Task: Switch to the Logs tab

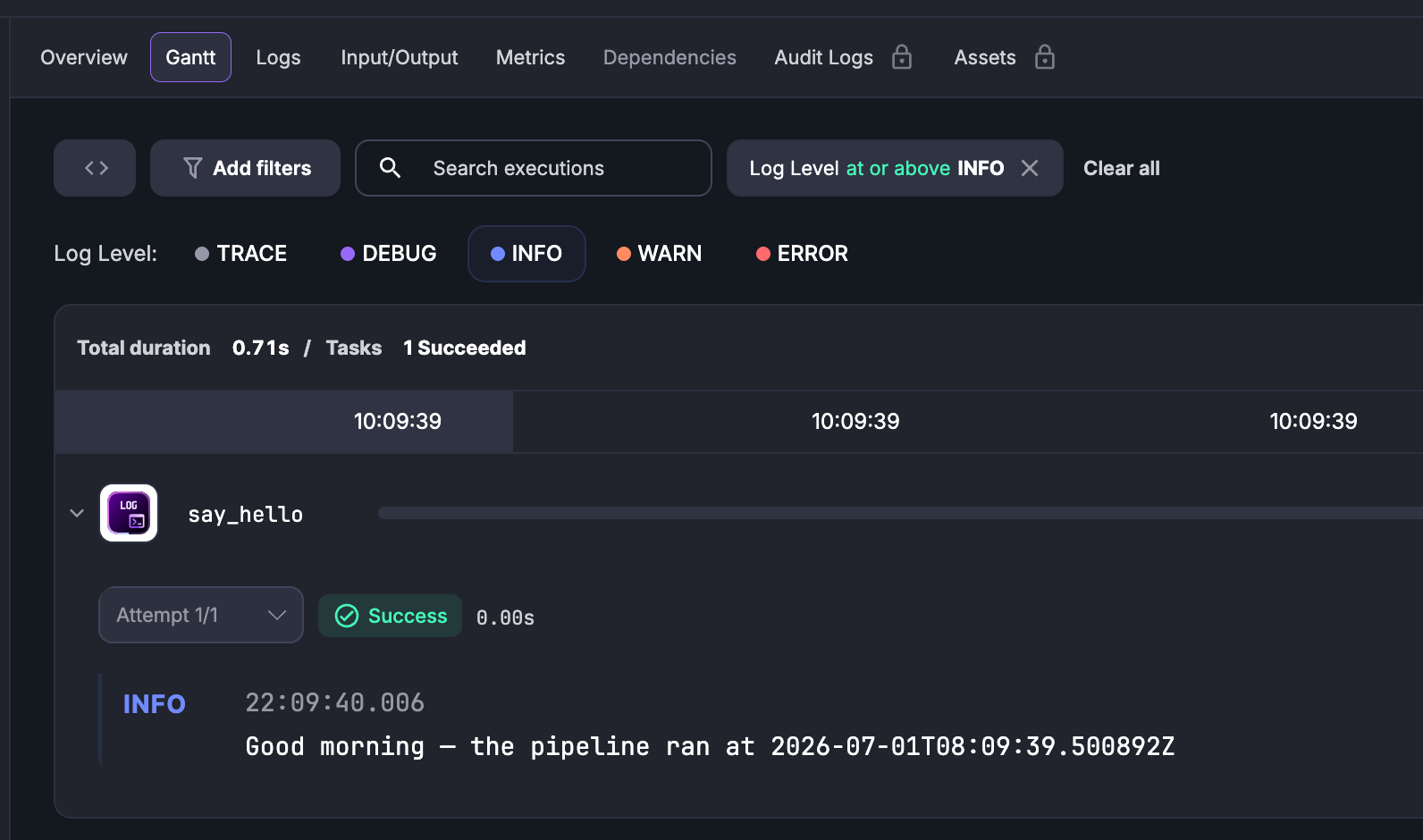Action: pyautogui.click(x=278, y=57)
